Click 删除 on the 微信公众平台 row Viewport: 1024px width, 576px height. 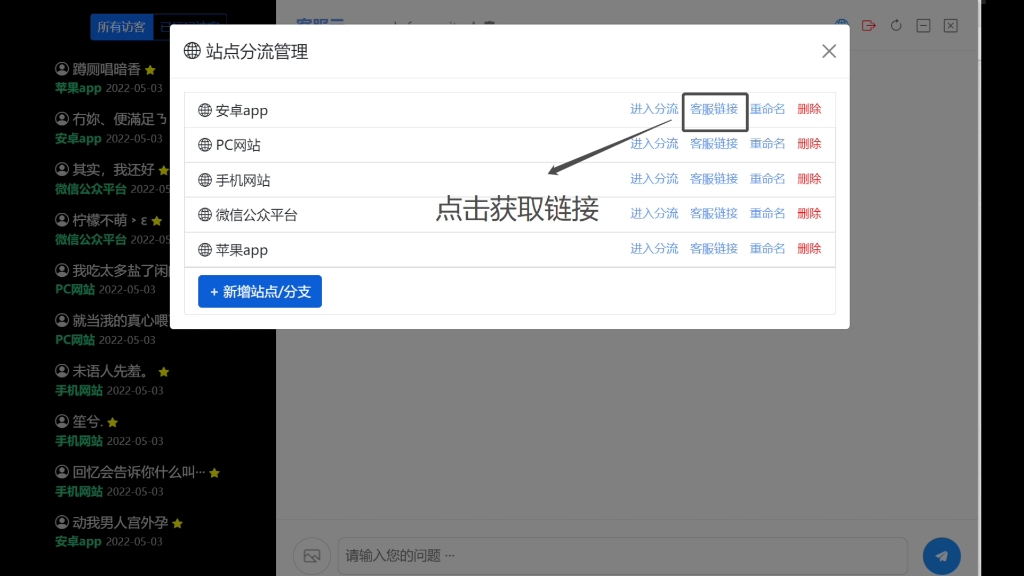(x=809, y=213)
